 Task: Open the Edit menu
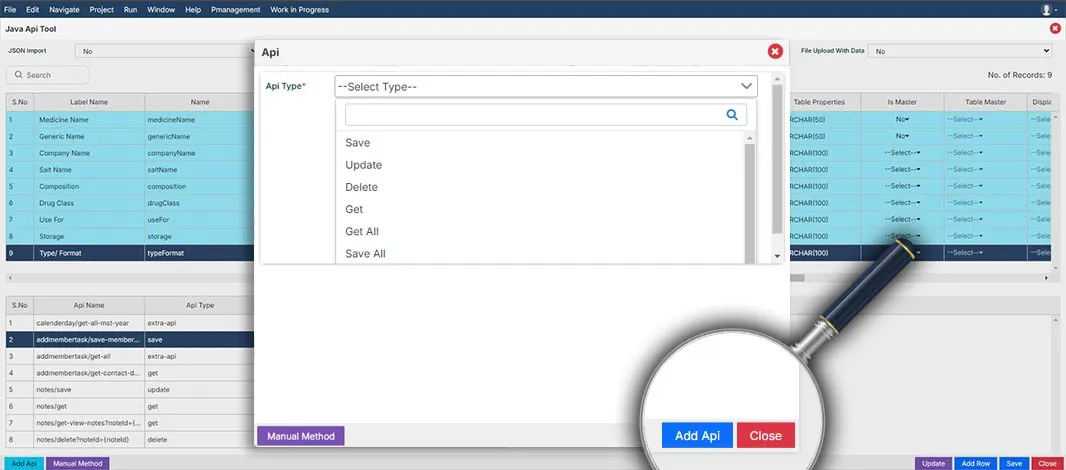33,10
